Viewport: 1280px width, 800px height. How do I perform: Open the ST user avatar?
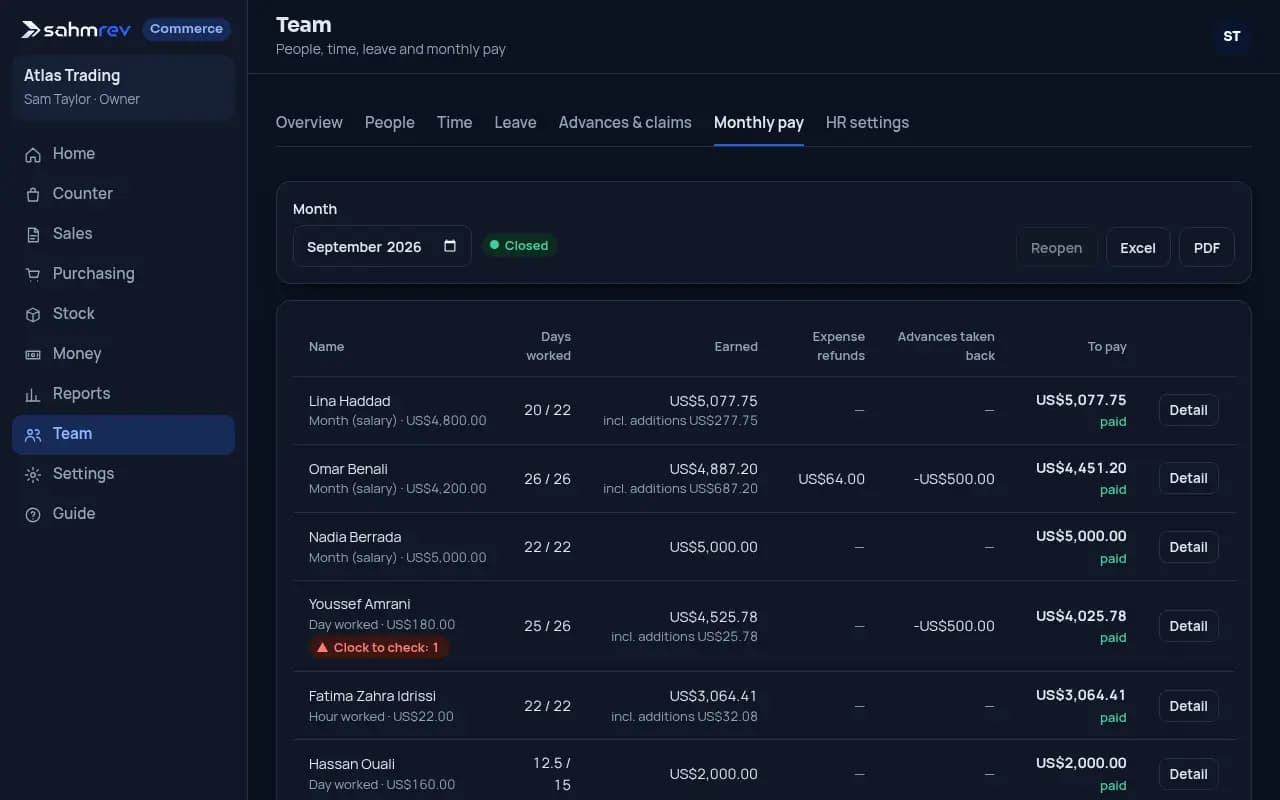pos(1232,36)
